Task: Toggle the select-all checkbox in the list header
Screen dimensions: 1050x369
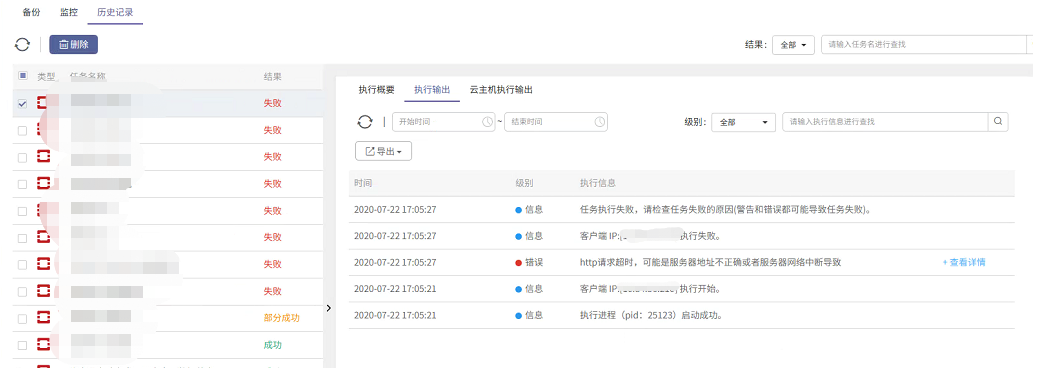Action: click(23, 76)
